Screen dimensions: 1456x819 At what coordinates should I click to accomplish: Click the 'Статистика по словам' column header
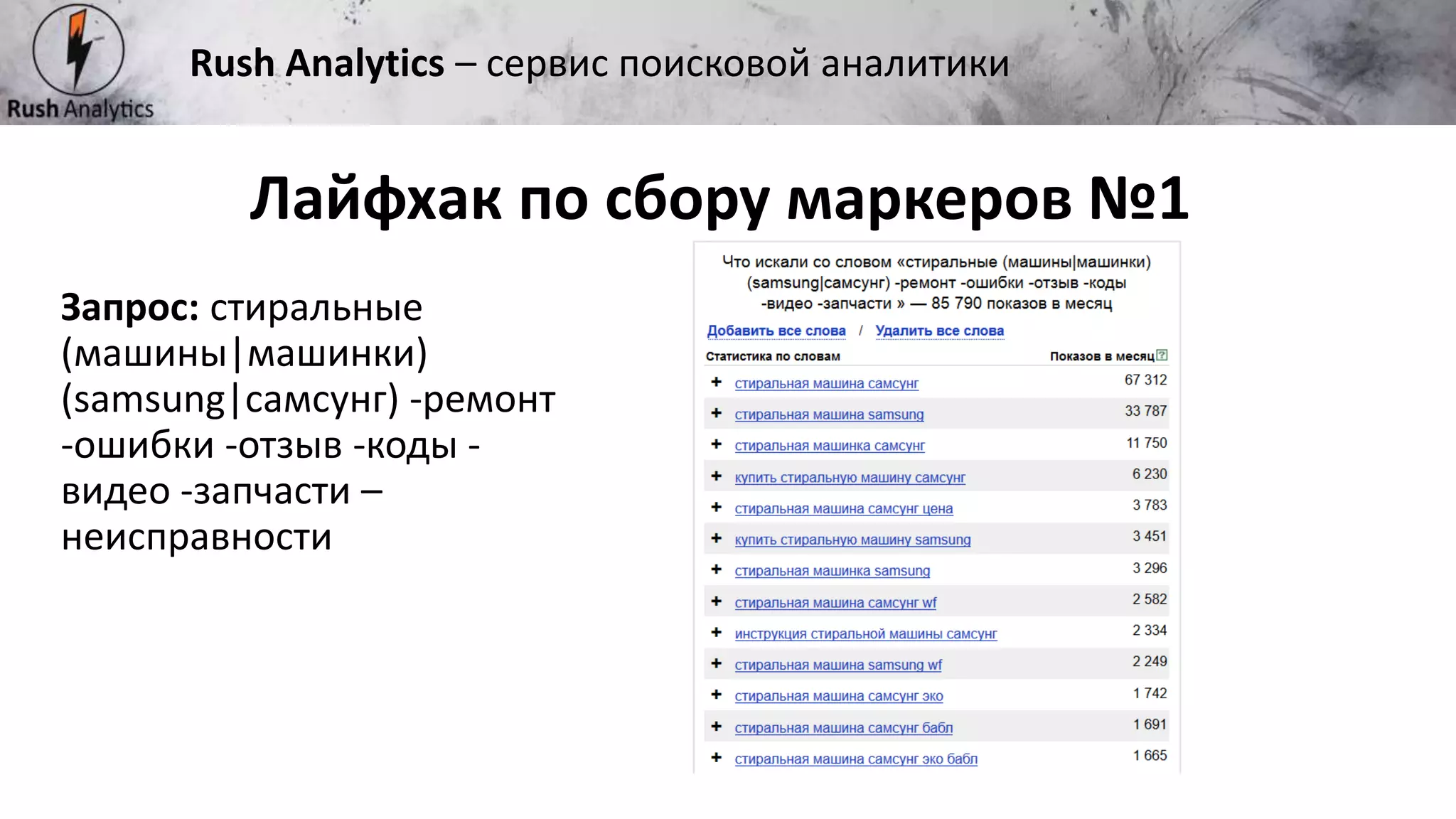pos(773,356)
